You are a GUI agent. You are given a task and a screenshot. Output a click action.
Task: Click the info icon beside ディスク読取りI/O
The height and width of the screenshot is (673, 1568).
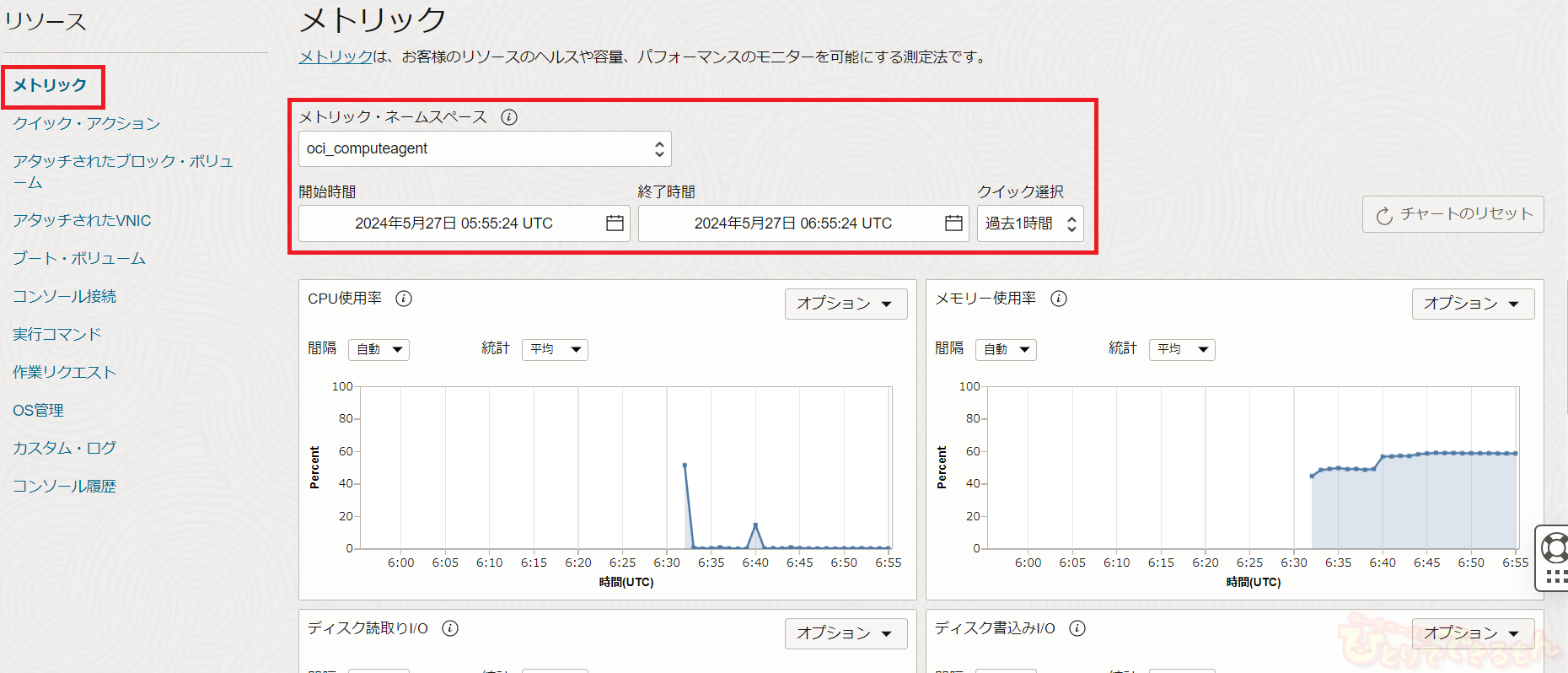(450, 628)
